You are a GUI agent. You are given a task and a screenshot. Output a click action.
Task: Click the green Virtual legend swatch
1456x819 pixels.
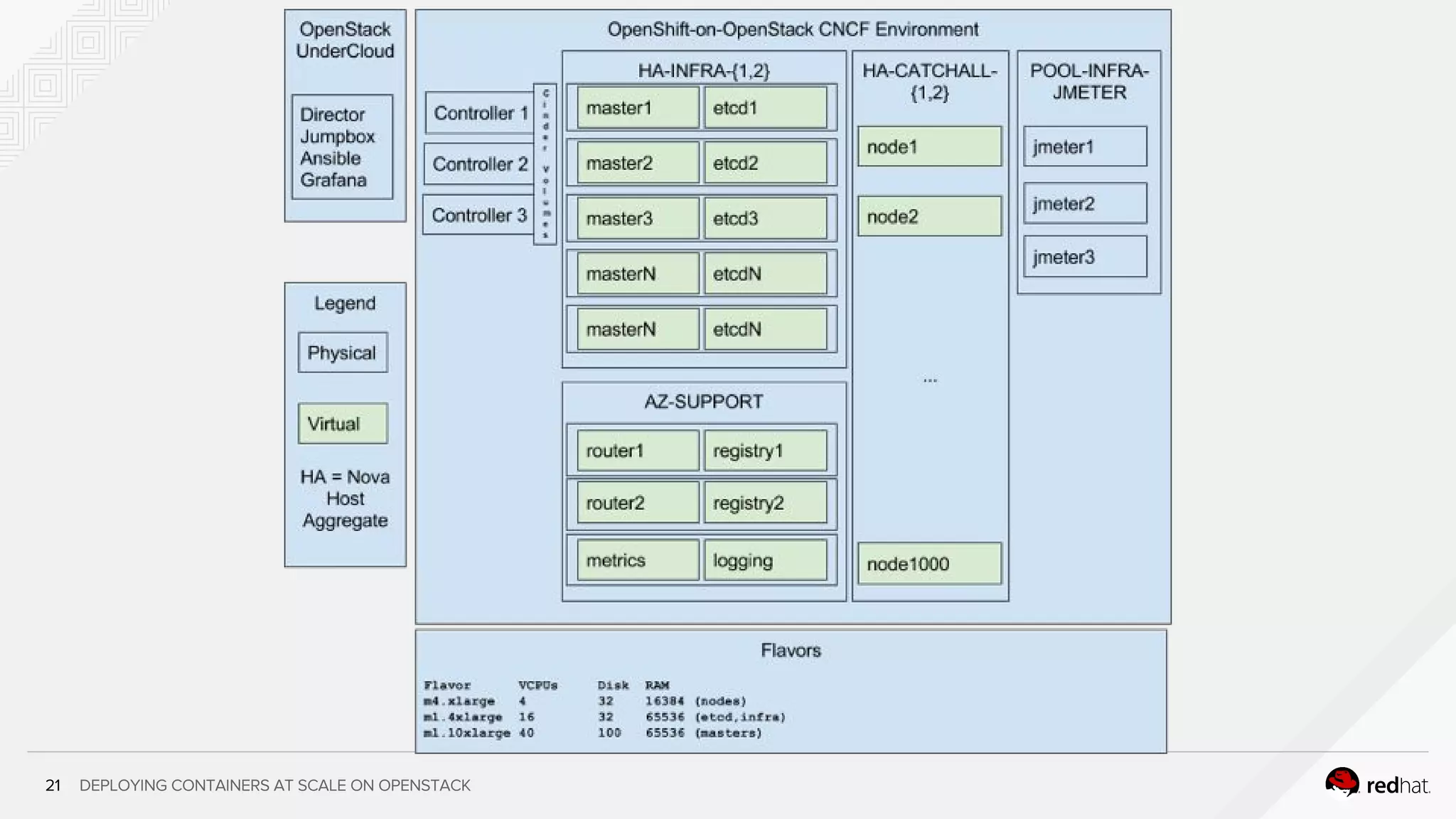click(x=343, y=424)
